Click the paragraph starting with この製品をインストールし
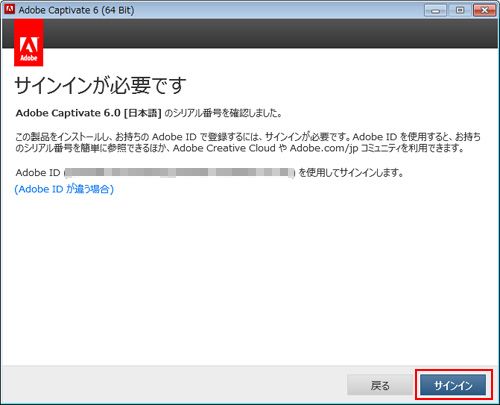500x405 pixels. (x=248, y=142)
